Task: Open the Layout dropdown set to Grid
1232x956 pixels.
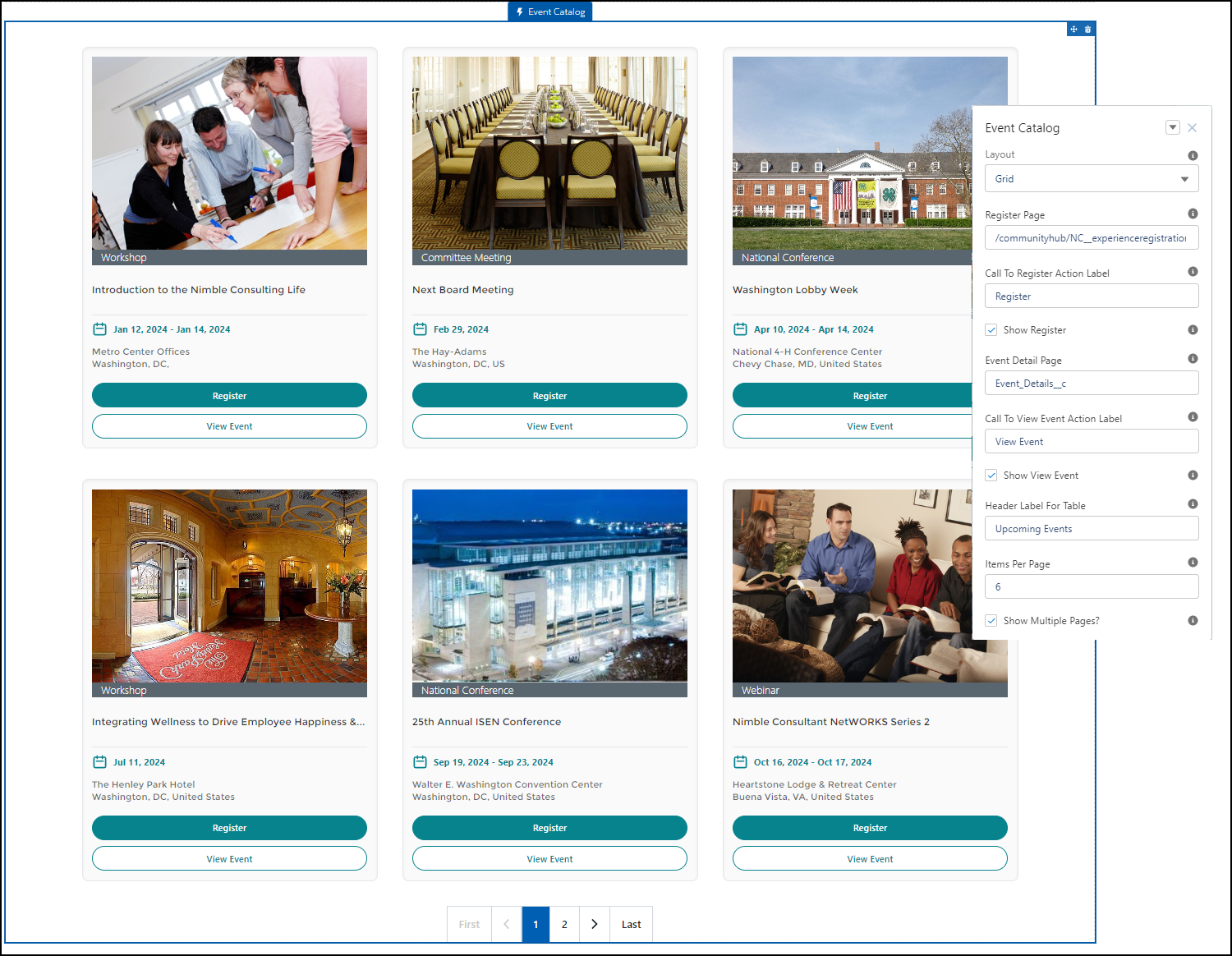Action: (1091, 179)
